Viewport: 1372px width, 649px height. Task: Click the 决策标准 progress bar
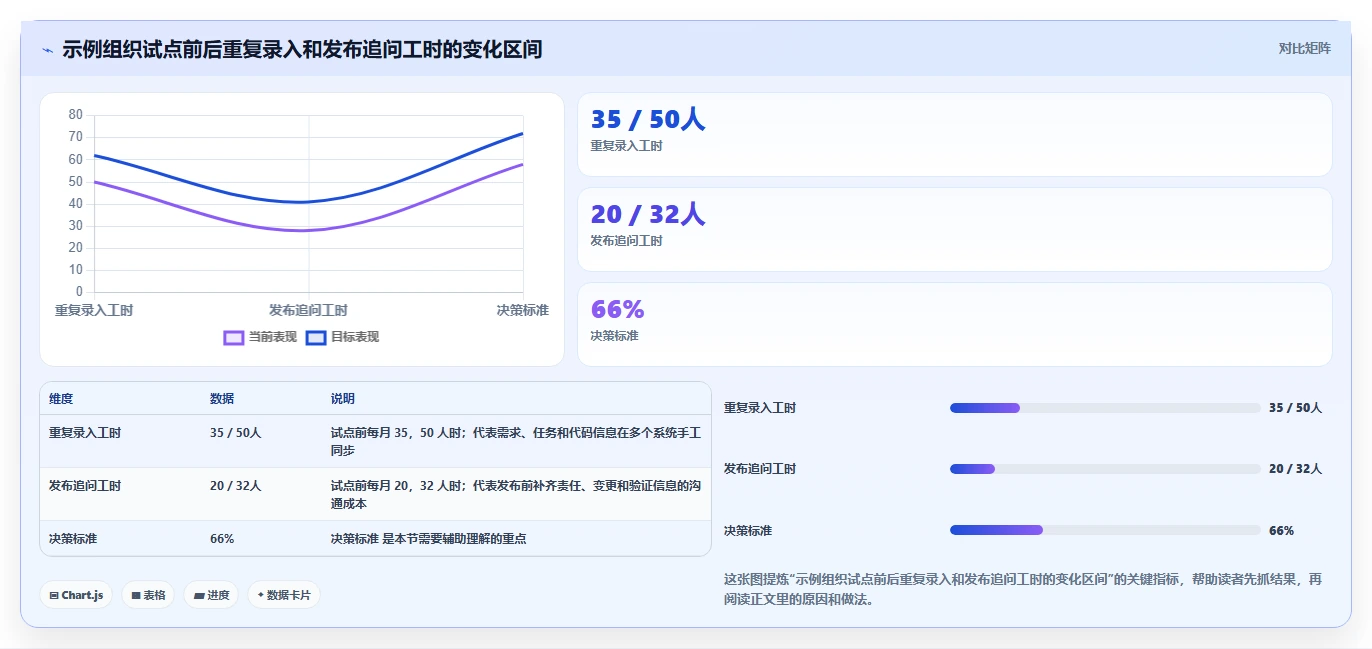point(1105,530)
